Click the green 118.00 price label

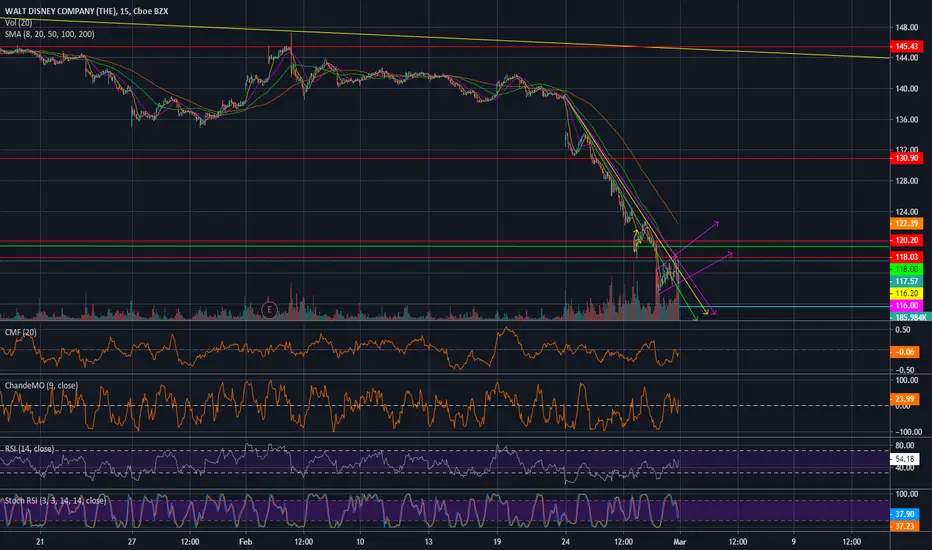(x=906, y=269)
